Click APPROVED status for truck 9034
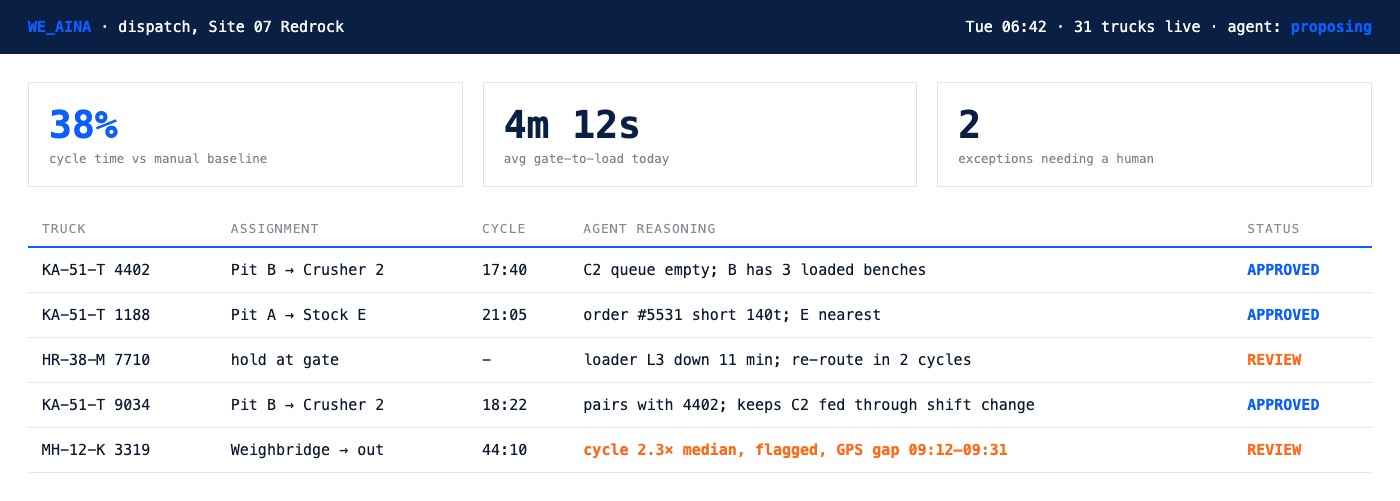 (x=1283, y=405)
